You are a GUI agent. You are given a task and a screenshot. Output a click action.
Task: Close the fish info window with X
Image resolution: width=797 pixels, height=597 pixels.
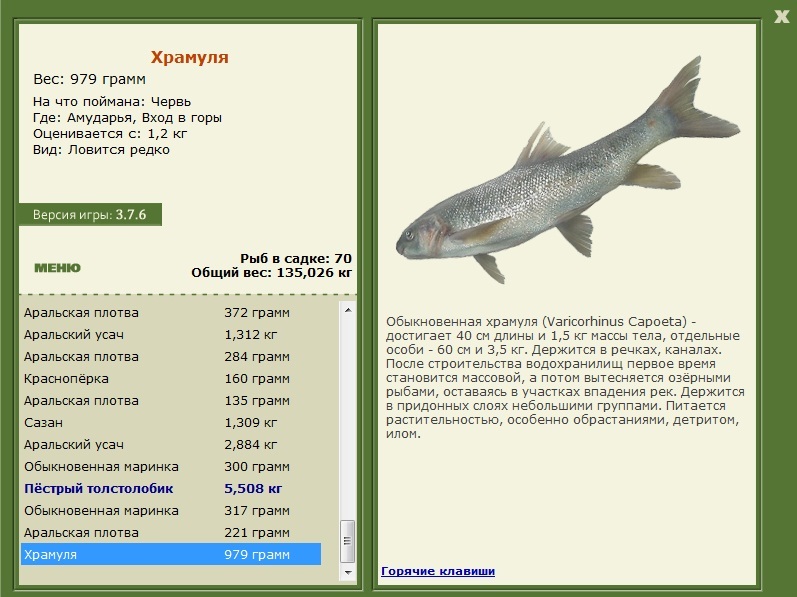(781, 16)
